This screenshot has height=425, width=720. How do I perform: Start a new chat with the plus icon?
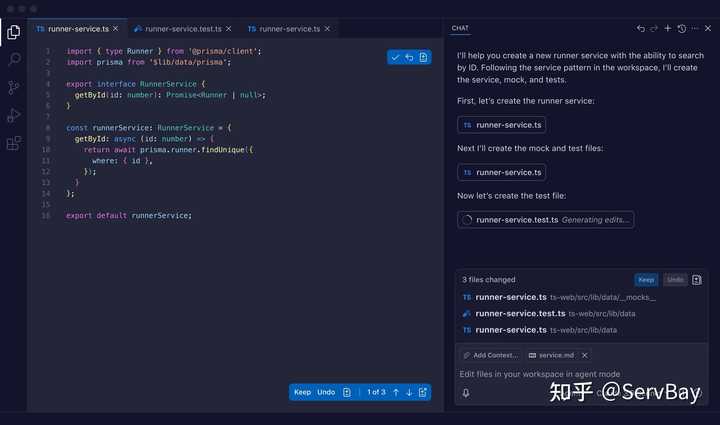[668, 29]
